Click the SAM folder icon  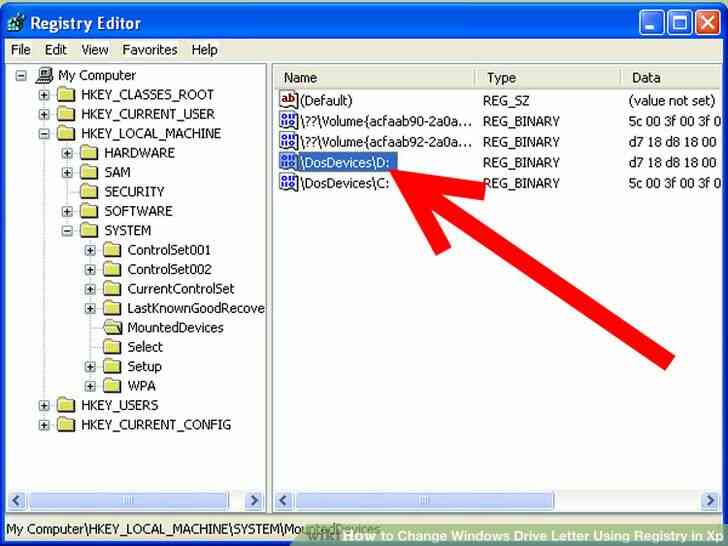pos(89,173)
